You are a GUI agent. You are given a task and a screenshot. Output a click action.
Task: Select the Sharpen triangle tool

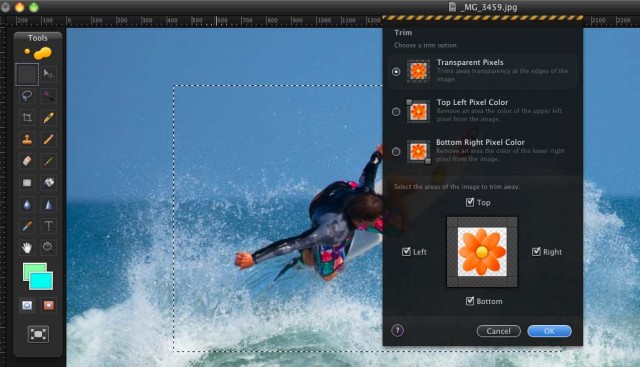click(49, 204)
